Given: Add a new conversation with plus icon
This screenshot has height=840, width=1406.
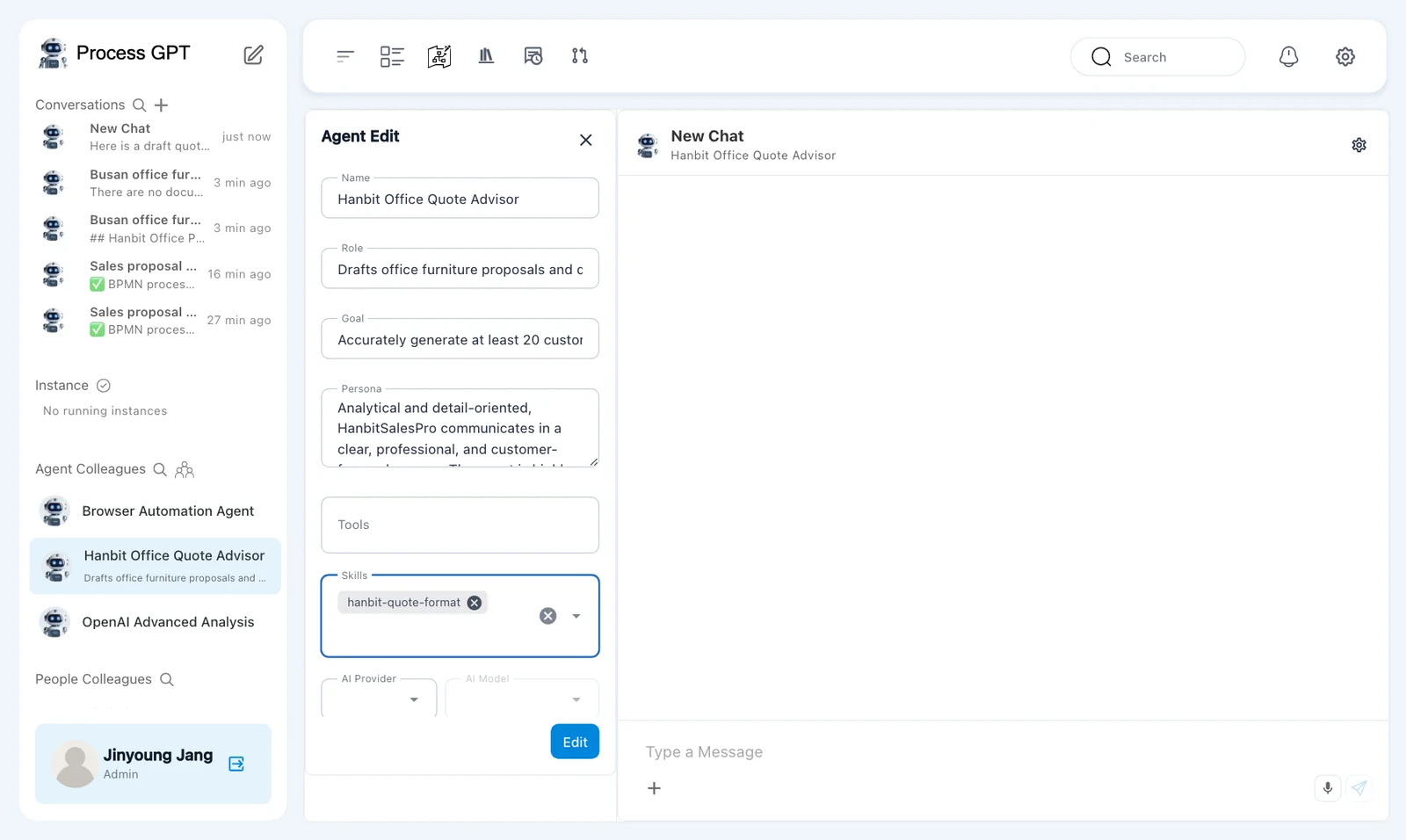Looking at the screenshot, I should 161,105.
